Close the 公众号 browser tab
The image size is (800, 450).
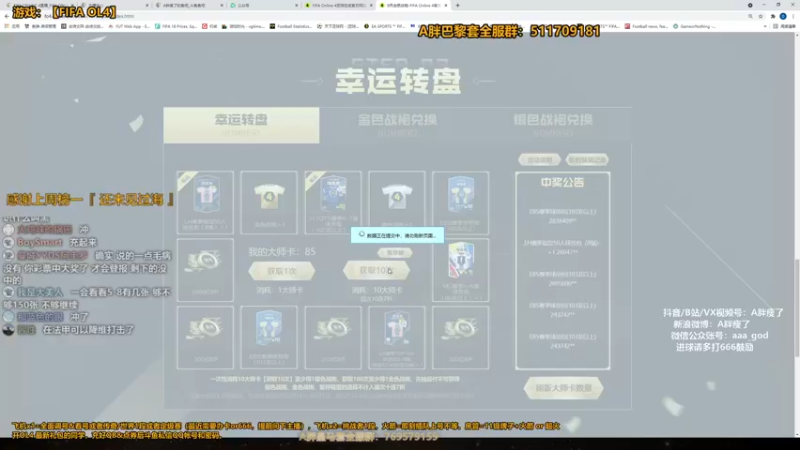[x=296, y=5]
